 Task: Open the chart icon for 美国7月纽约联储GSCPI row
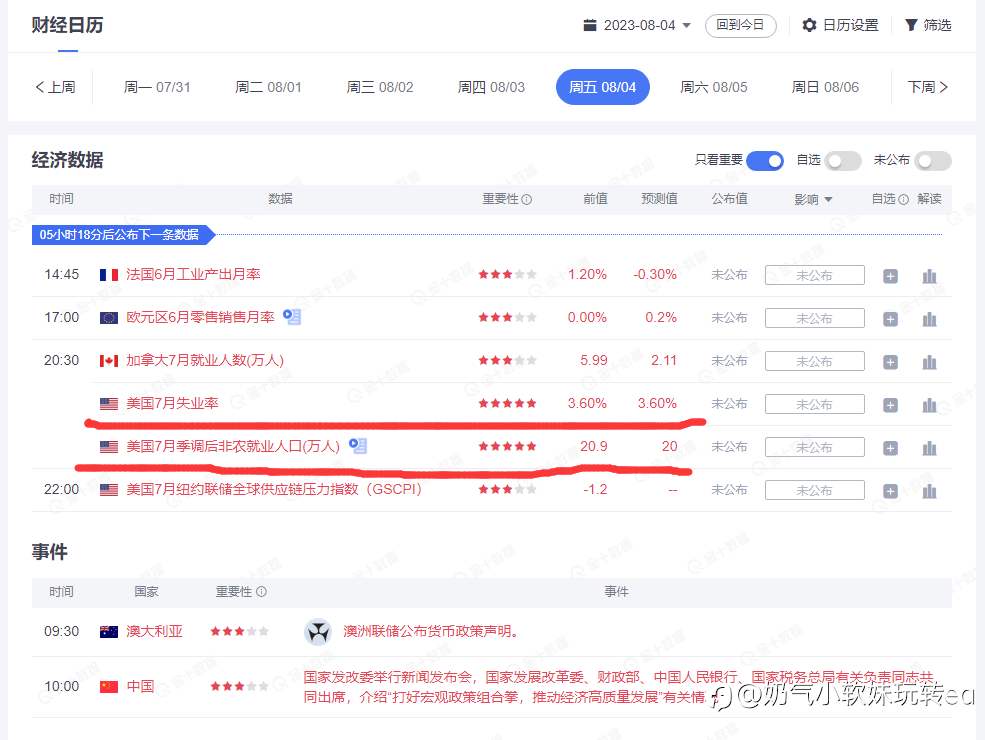[x=929, y=491]
